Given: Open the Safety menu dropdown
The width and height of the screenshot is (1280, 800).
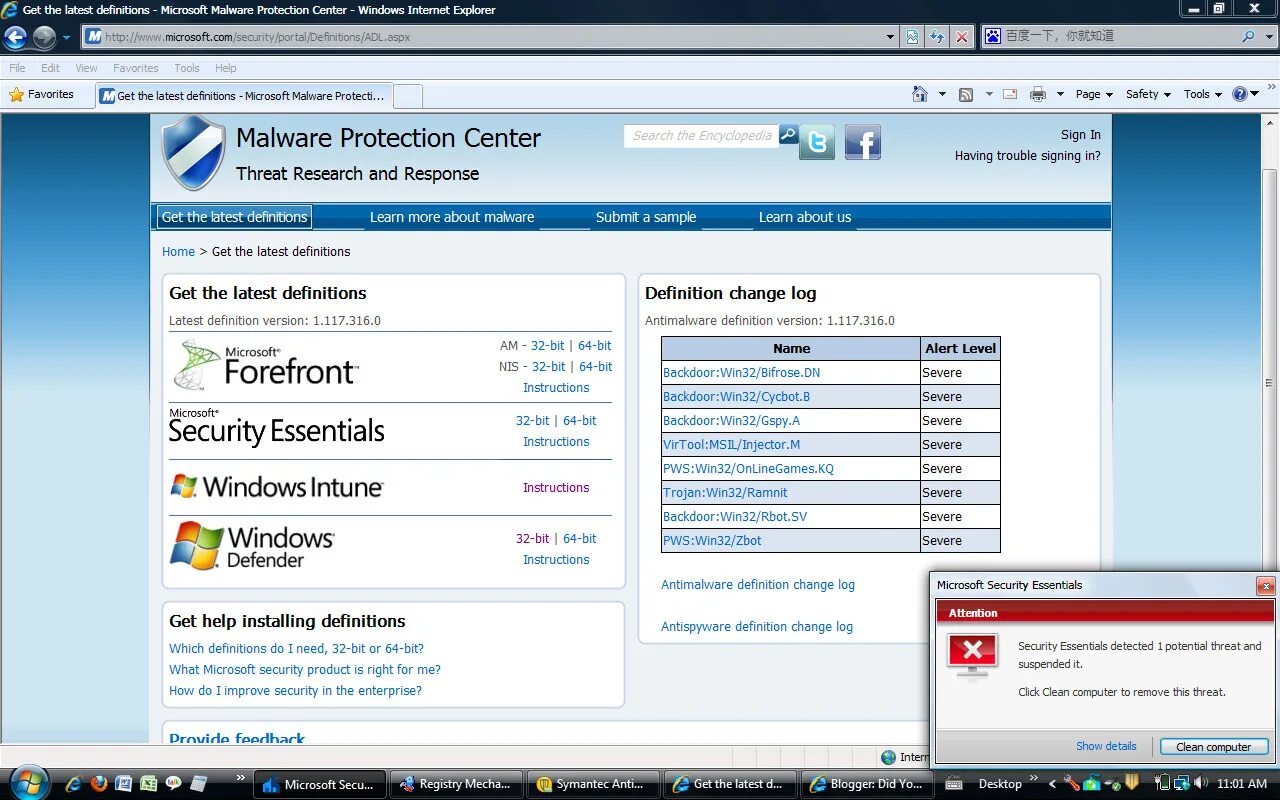Looking at the screenshot, I should tap(1148, 94).
